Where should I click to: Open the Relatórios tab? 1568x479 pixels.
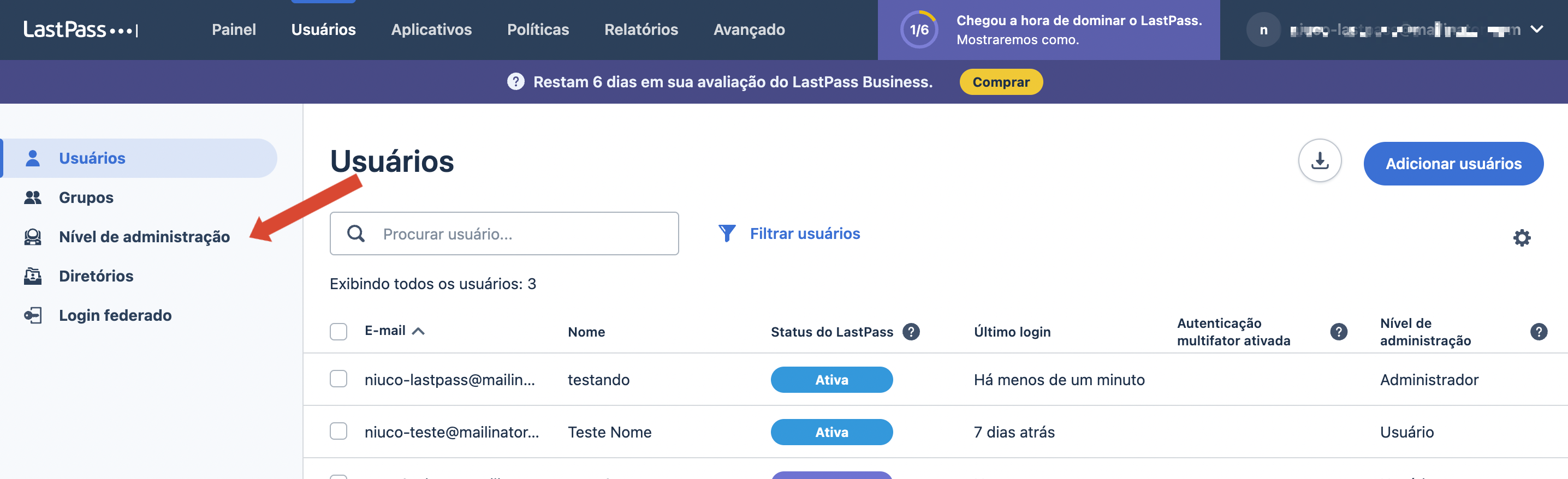tap(641, 29)
